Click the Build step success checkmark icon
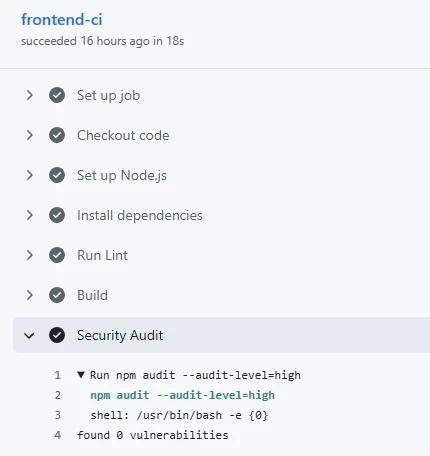Viewport: 430px width, 456px height. tap(57, 295)
